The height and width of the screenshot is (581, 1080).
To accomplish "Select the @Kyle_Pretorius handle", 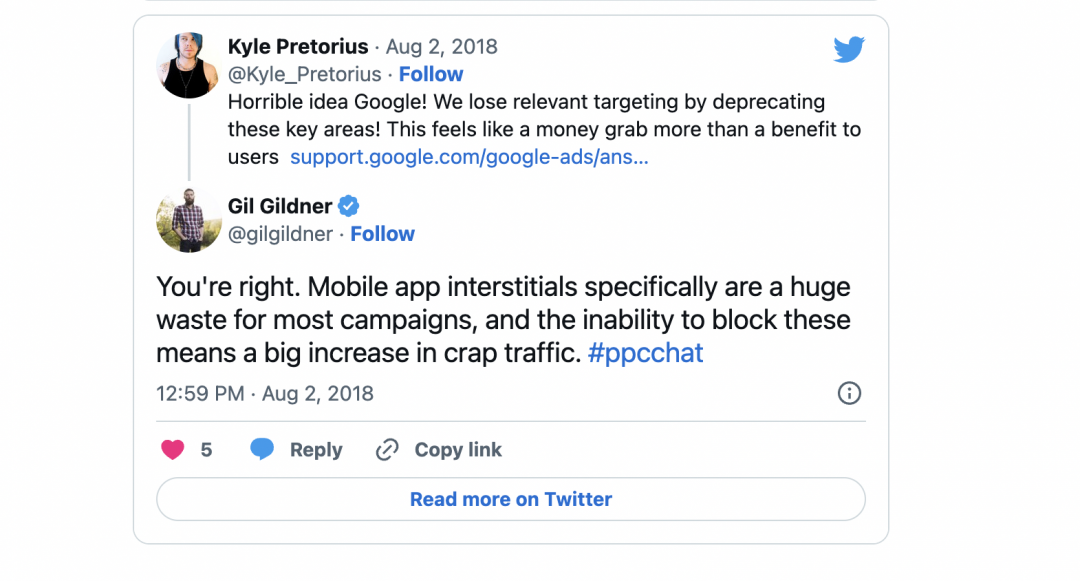I will pos(304,74).
